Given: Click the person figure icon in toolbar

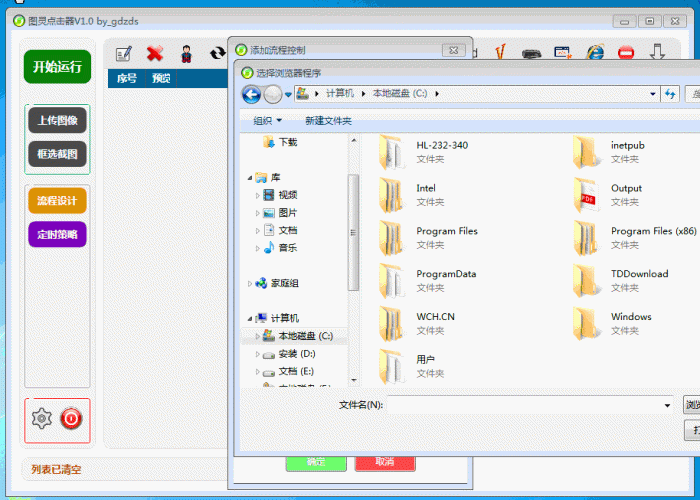Looking at the screenshot, I should (186, 54).
